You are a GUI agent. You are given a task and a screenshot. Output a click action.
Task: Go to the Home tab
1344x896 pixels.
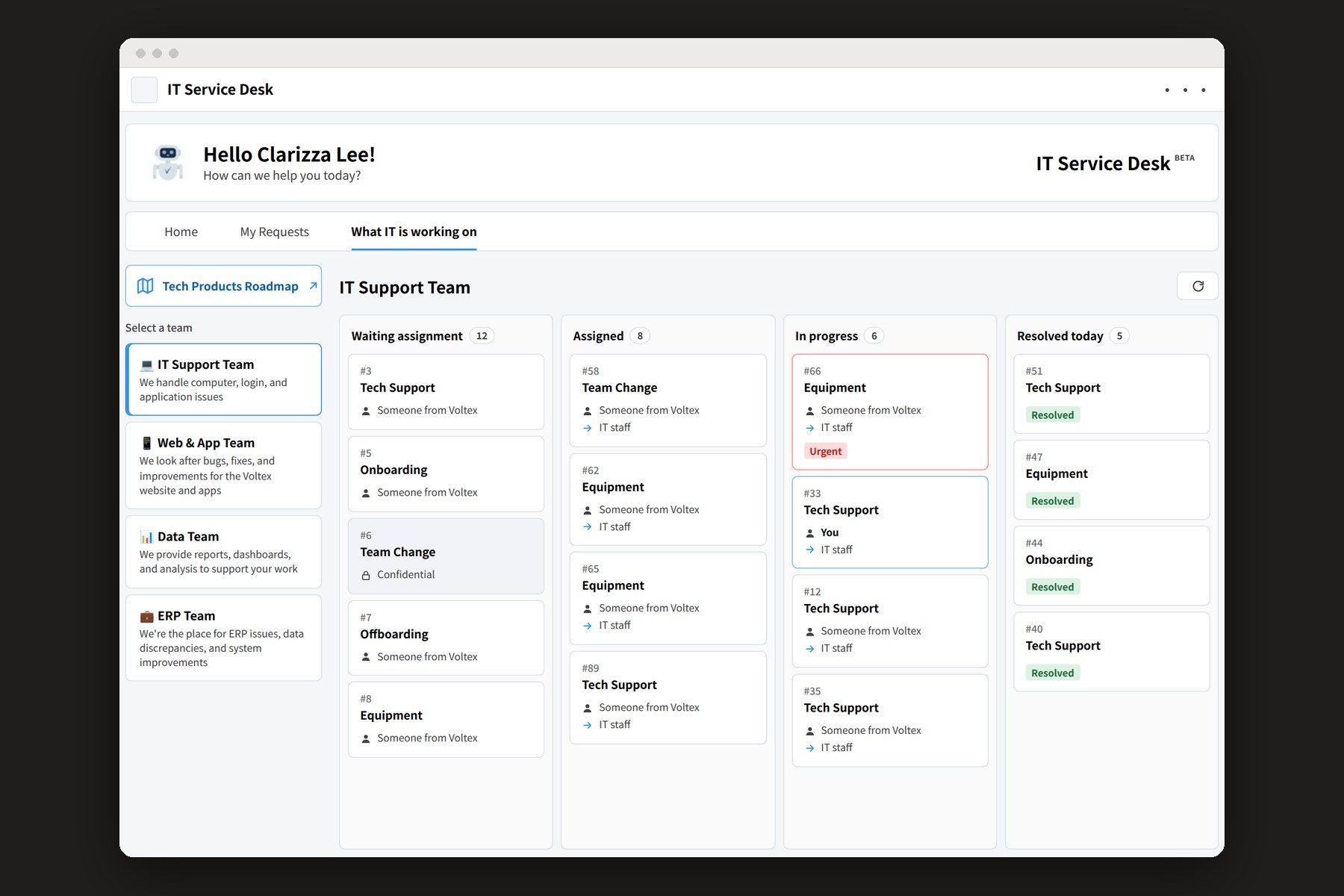(181, 232)
